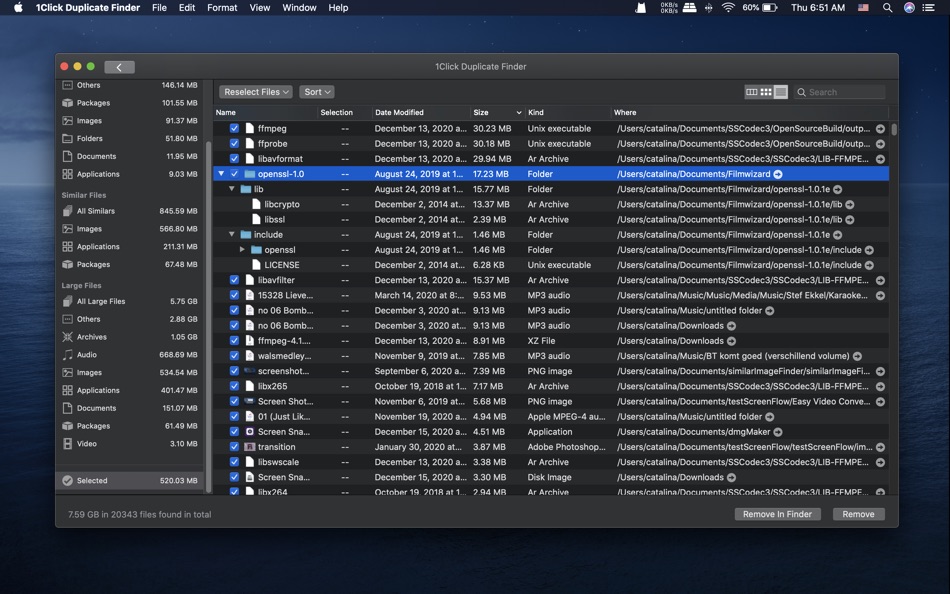Screen dimensions: 950x594
Task: Collapse the openssl-1.0 folder triangle
Action: (x=221, y=174)
